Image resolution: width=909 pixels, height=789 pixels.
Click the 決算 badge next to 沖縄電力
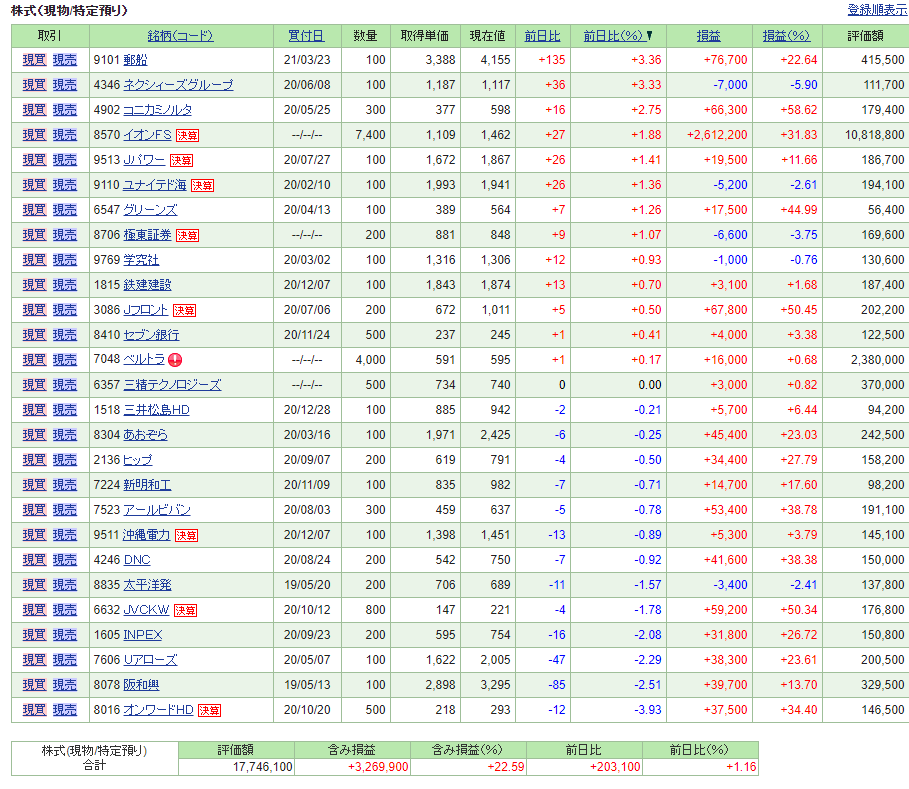[x=186, y=536]
